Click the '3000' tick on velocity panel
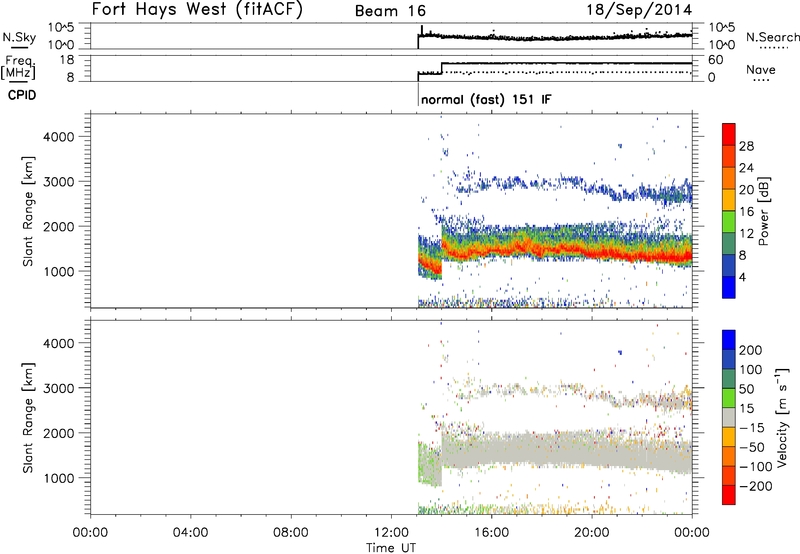The image size is (800, 554). tap(58, 388)
